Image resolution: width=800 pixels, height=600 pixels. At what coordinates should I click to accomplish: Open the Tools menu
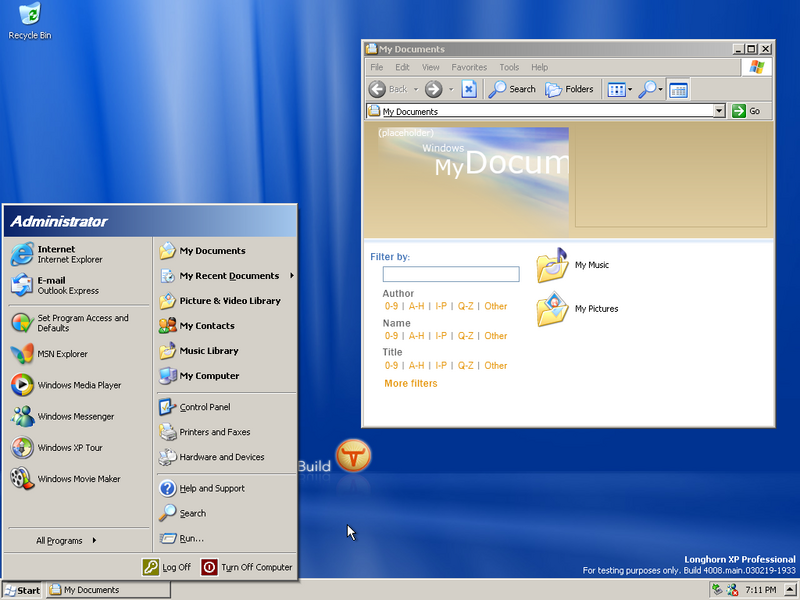click(x=509, y=67)
